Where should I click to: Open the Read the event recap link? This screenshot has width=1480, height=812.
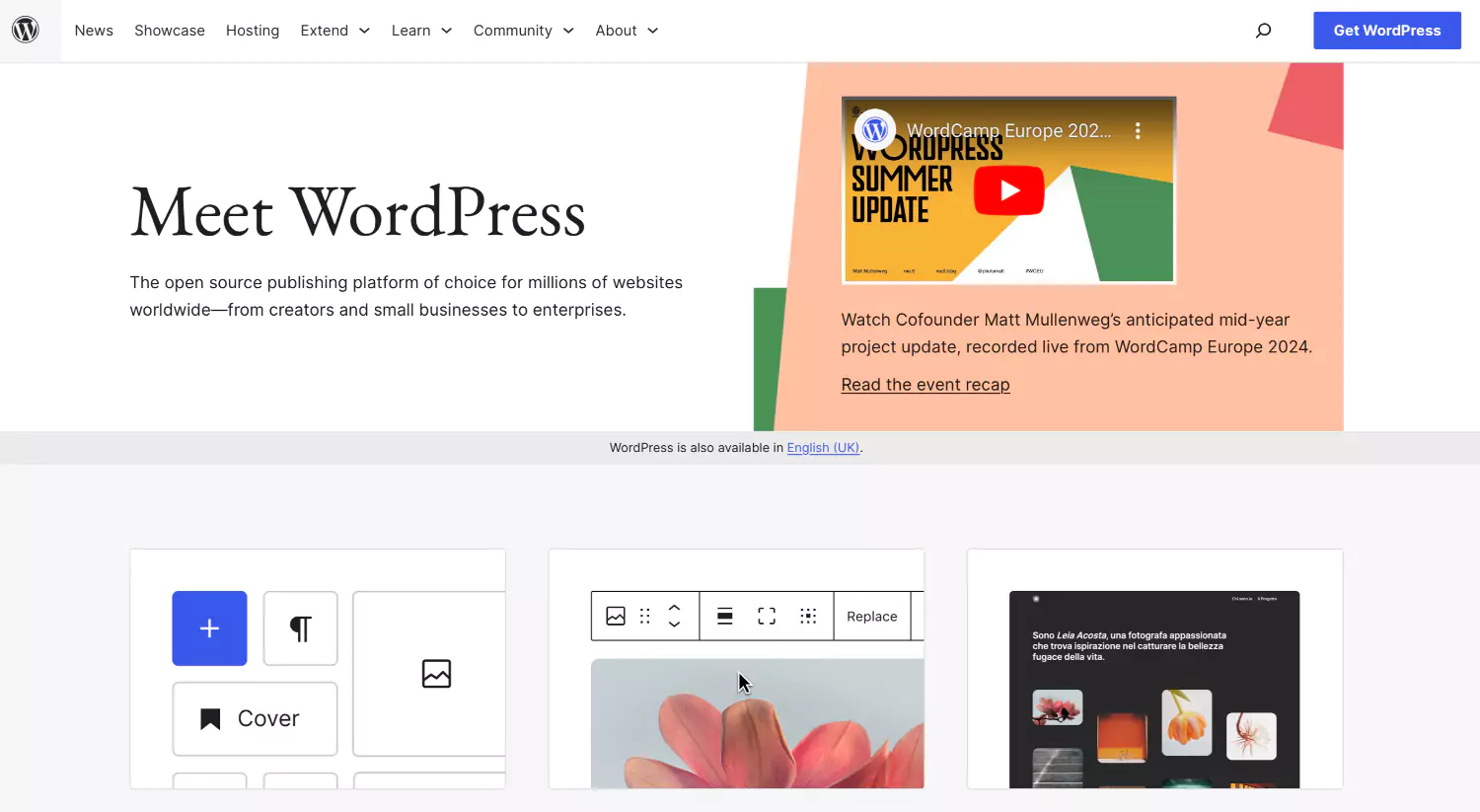[x=925, y=384]
